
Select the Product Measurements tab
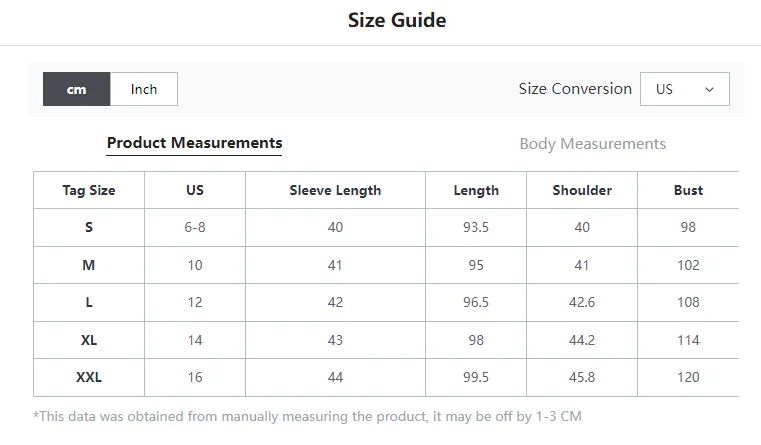(194, 143)
